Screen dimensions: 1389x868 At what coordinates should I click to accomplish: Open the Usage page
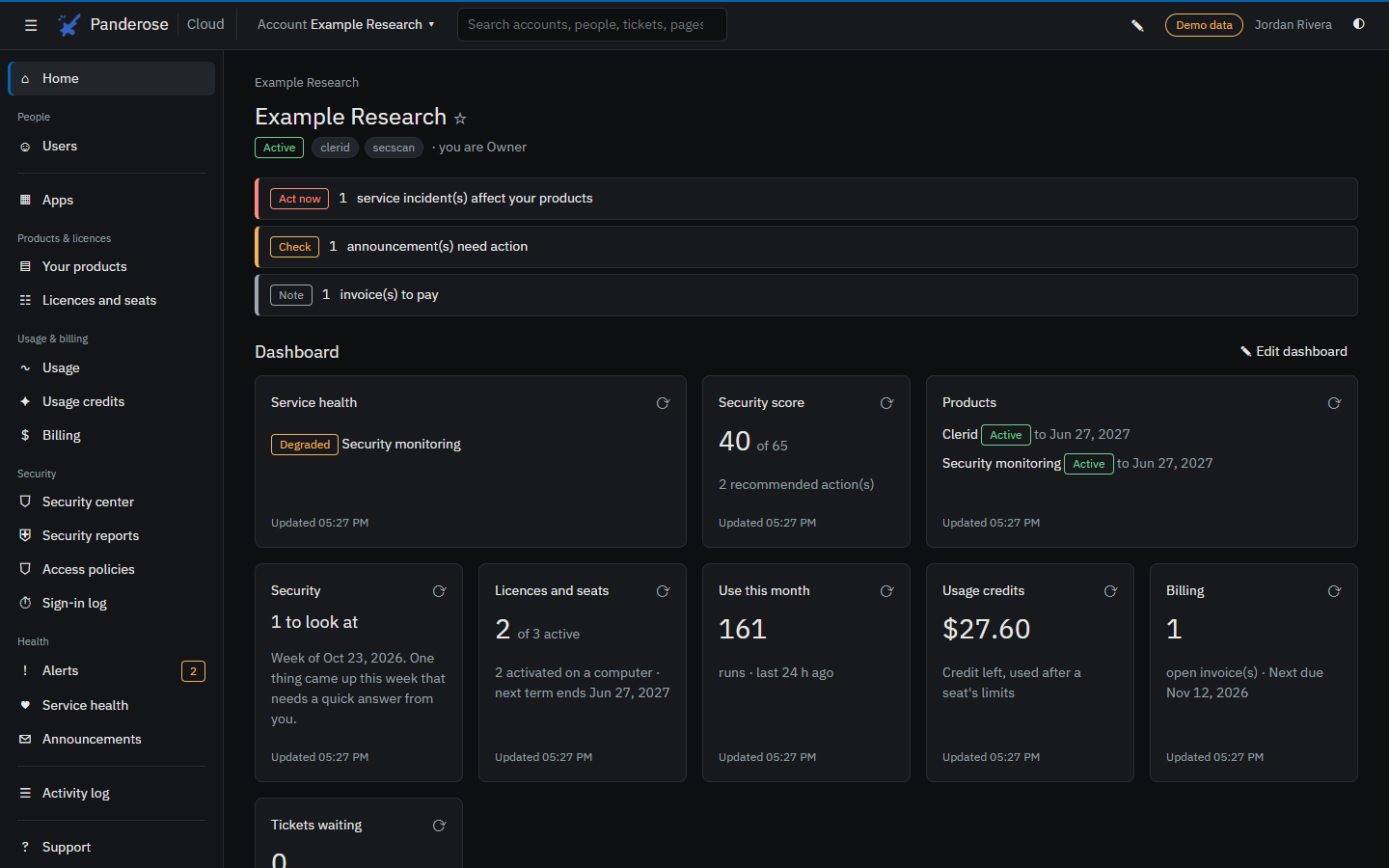(111, 368)
